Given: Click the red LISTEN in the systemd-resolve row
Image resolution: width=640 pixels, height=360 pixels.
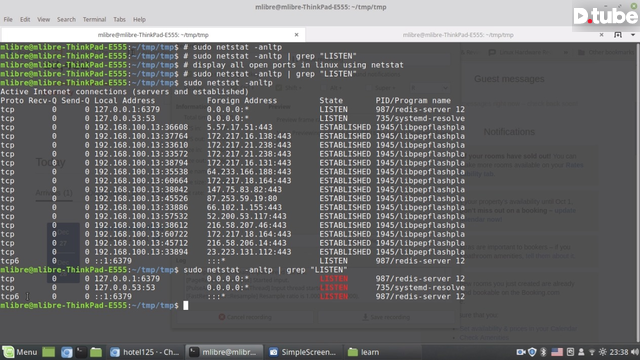Looking at the screenshot, I should [333, 287].
